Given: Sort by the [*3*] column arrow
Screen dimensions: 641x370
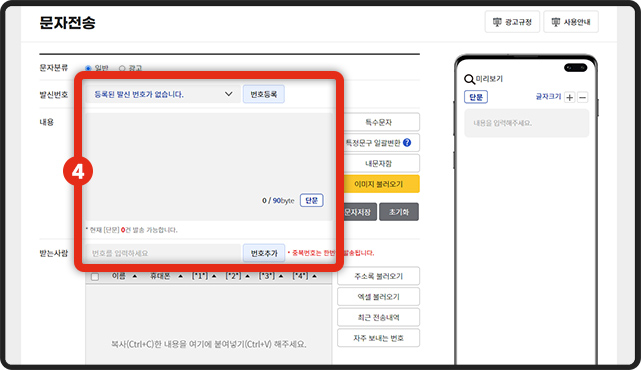Looking at the screenshot, I should point(281,276).
